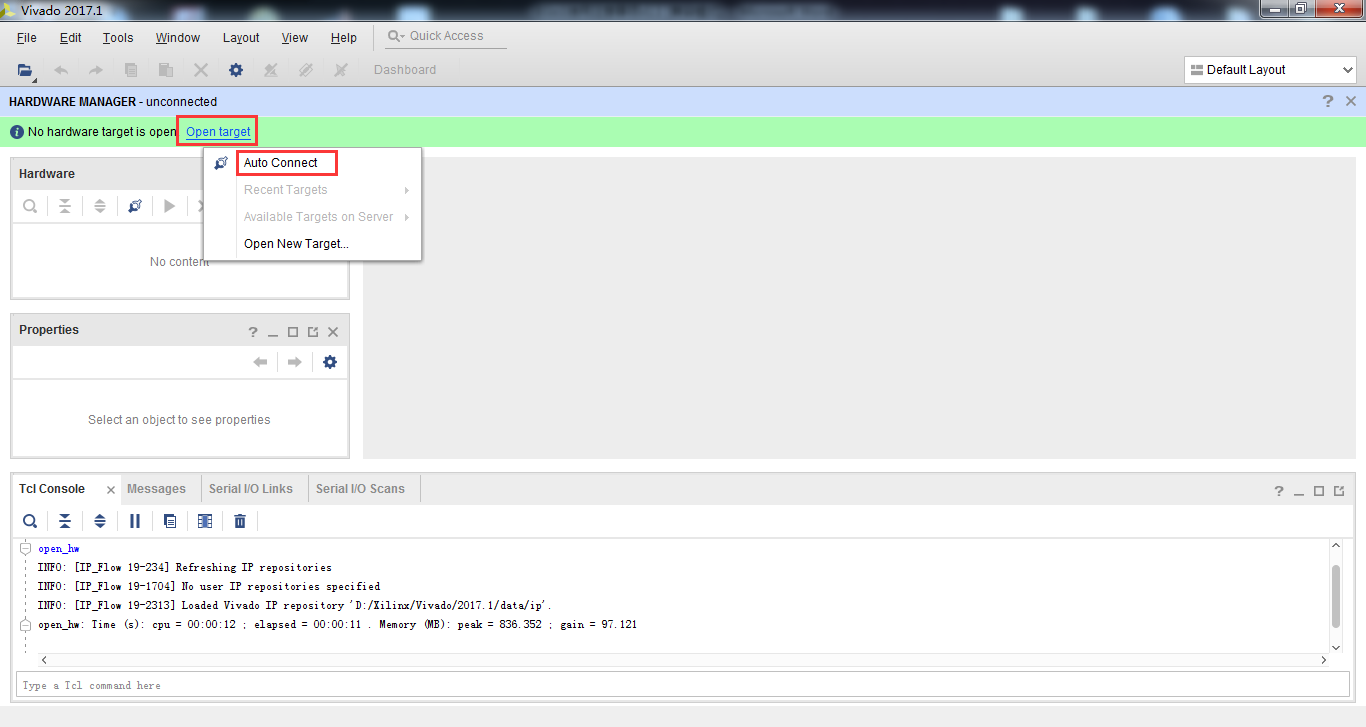Screen dimensions: 1366x727
Task: Go to previous object in Properties panel
Action: click(260, 362)
